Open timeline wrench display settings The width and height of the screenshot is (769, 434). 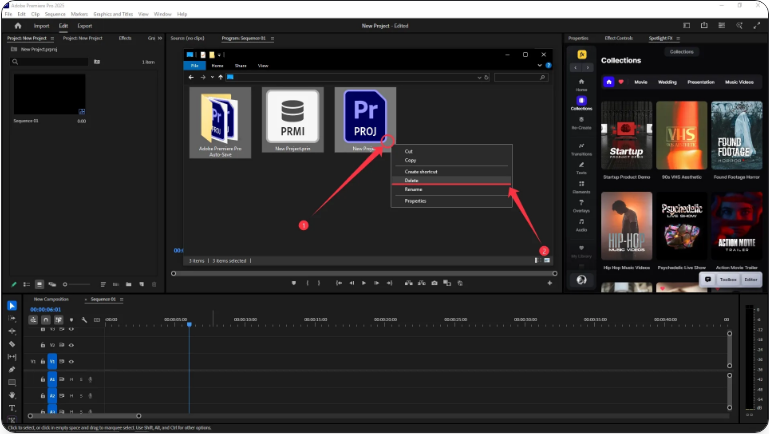[84, 320]
